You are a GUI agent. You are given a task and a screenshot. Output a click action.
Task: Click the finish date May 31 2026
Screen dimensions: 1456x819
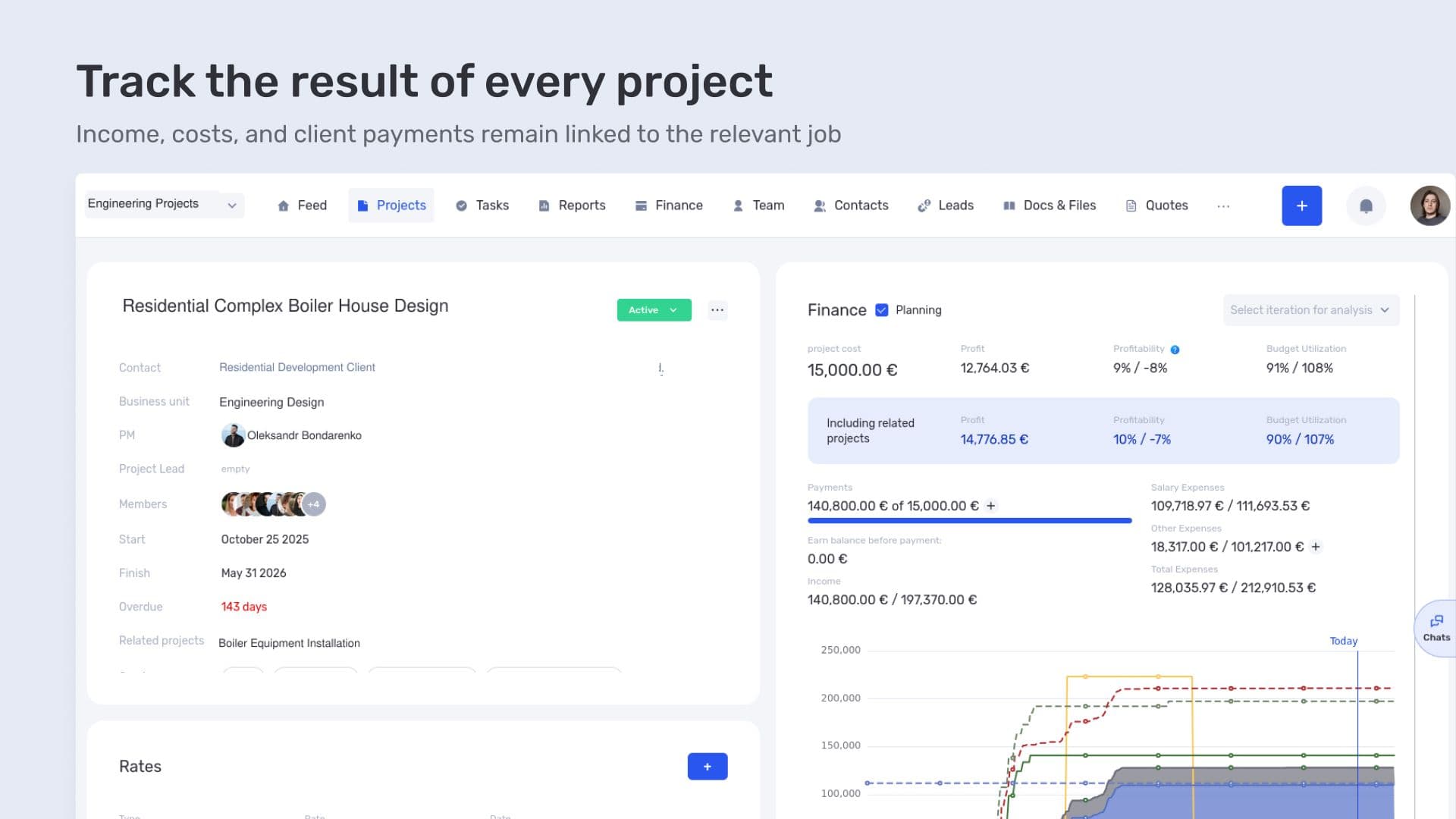coord(253,573)
